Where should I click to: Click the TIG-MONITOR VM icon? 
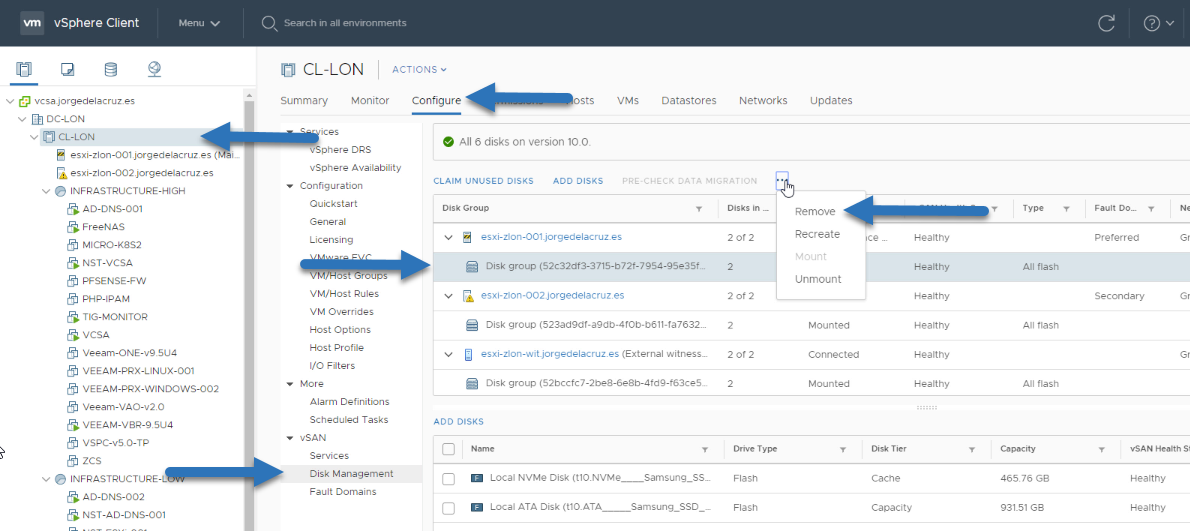74,317
